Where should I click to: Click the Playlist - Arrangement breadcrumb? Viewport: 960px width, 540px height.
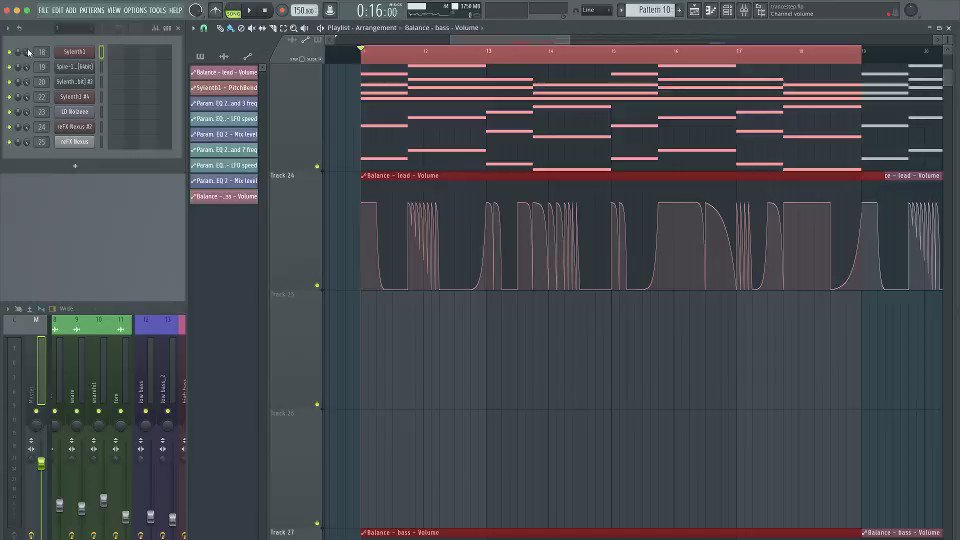pos(362,28)
